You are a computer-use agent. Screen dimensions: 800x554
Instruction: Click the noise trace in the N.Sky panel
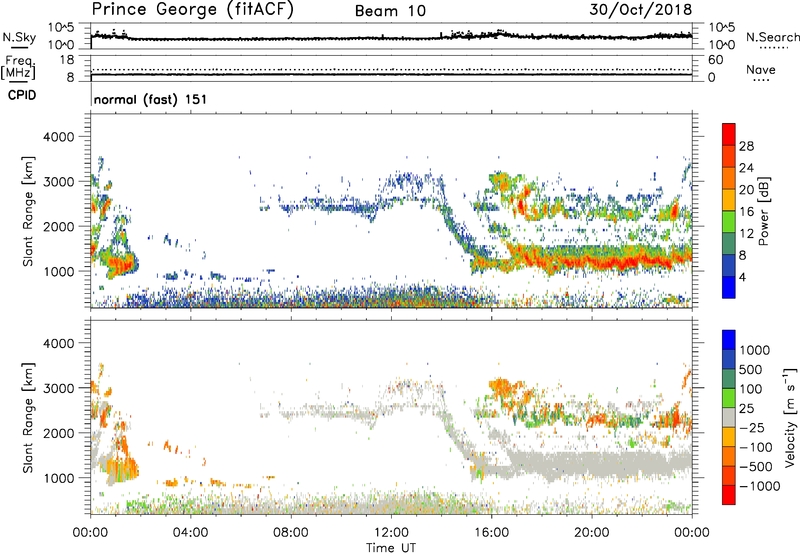point(391,37)
